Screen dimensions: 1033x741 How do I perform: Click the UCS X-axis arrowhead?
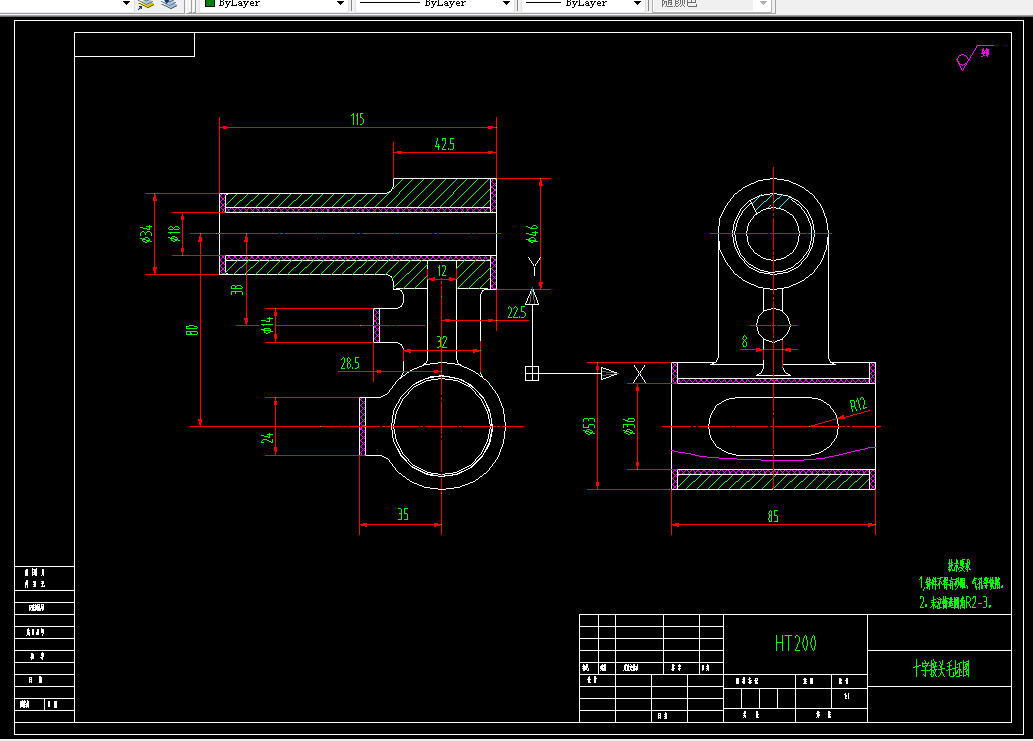pyautogui.click(x=609, y=373)
